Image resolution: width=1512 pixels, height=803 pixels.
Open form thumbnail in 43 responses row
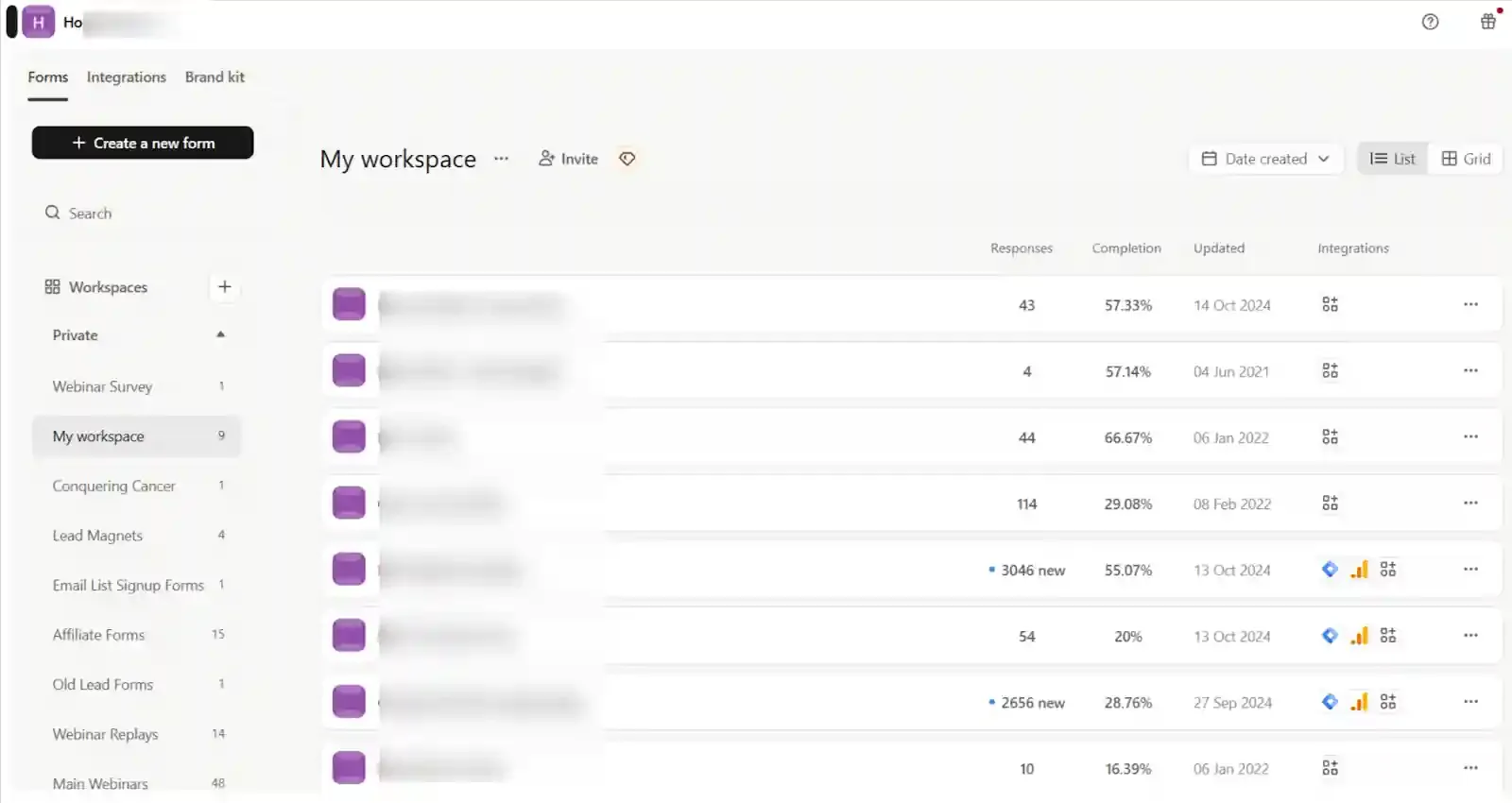(x=349, y=304)
